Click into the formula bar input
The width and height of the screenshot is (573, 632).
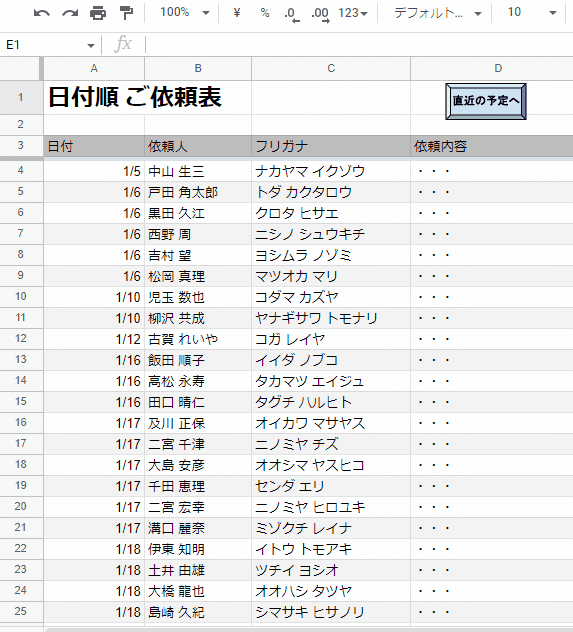tap(359, 44)
